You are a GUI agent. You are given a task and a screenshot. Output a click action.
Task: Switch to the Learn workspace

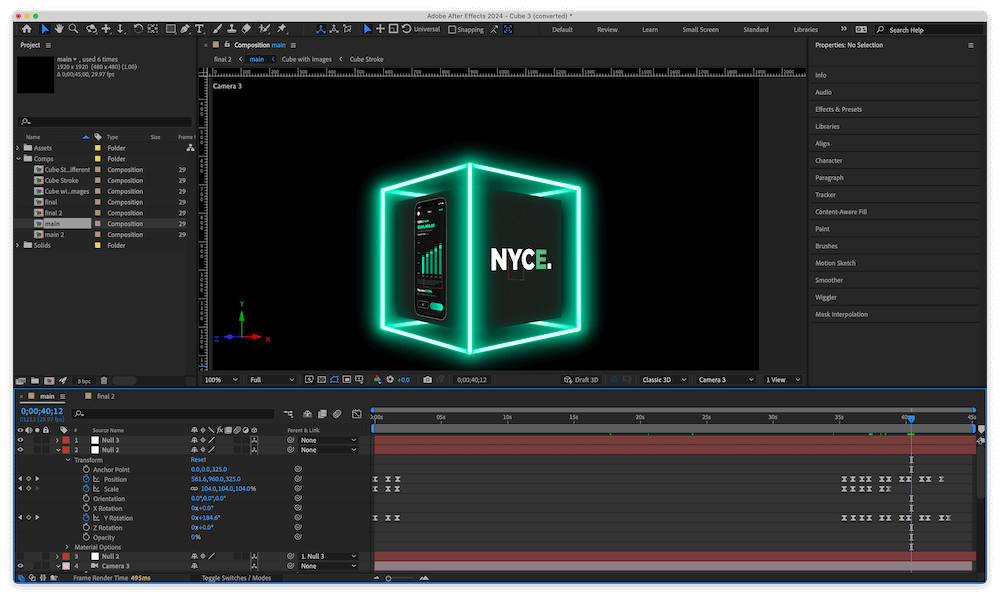coord(650,29)
